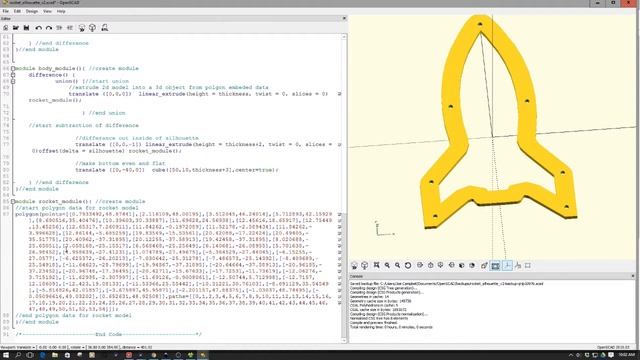The height and width of the screenshot is (360, 640).
Task: Click the Preview icon in viewport toolbar
Action: point(354,265)
